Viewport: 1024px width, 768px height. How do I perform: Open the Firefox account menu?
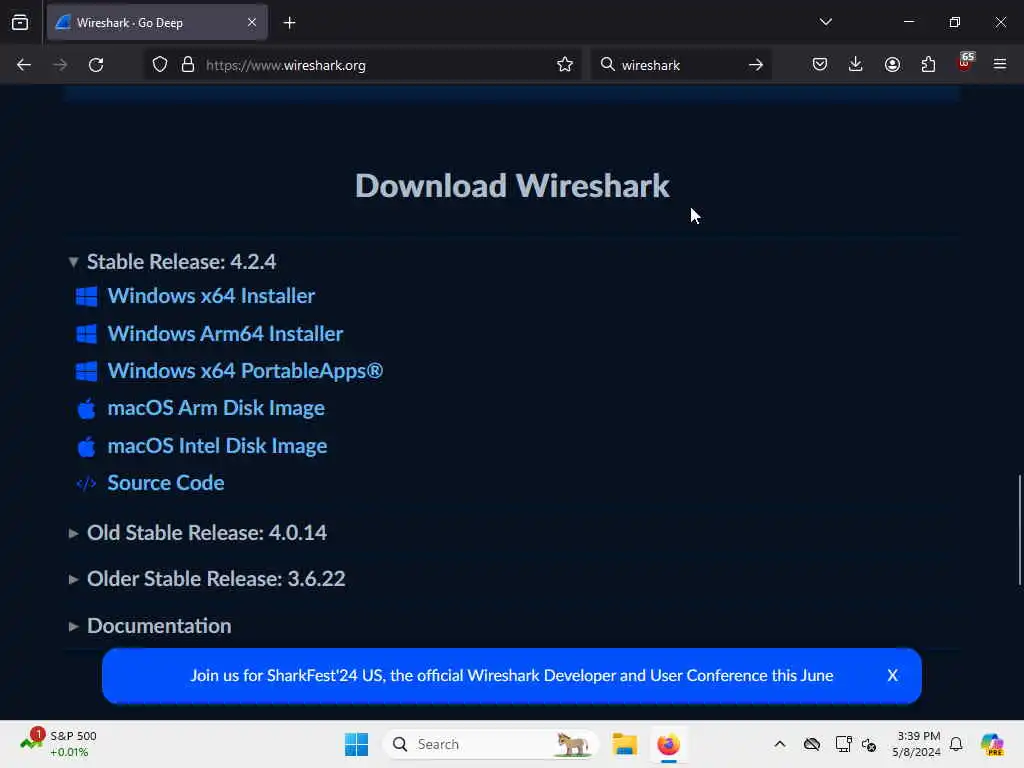(892, 64)
